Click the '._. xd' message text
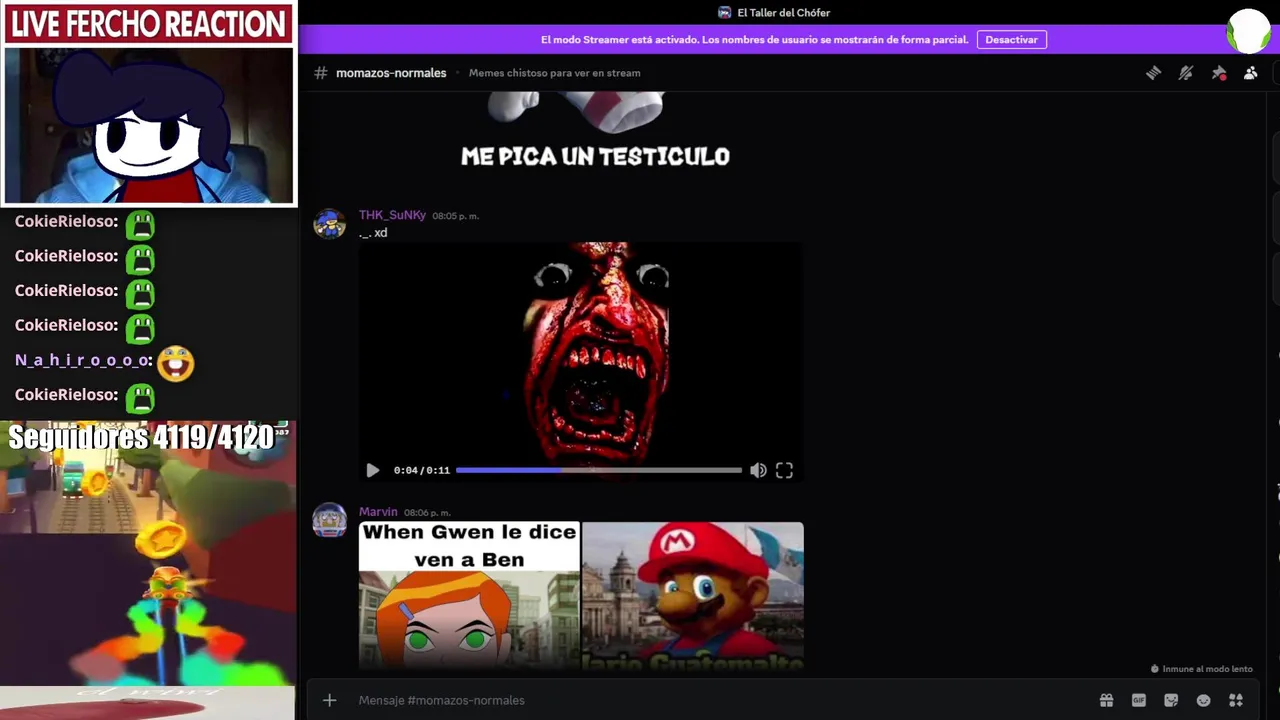Viewport: 1280px width, 720px height. tap(373, 233)
